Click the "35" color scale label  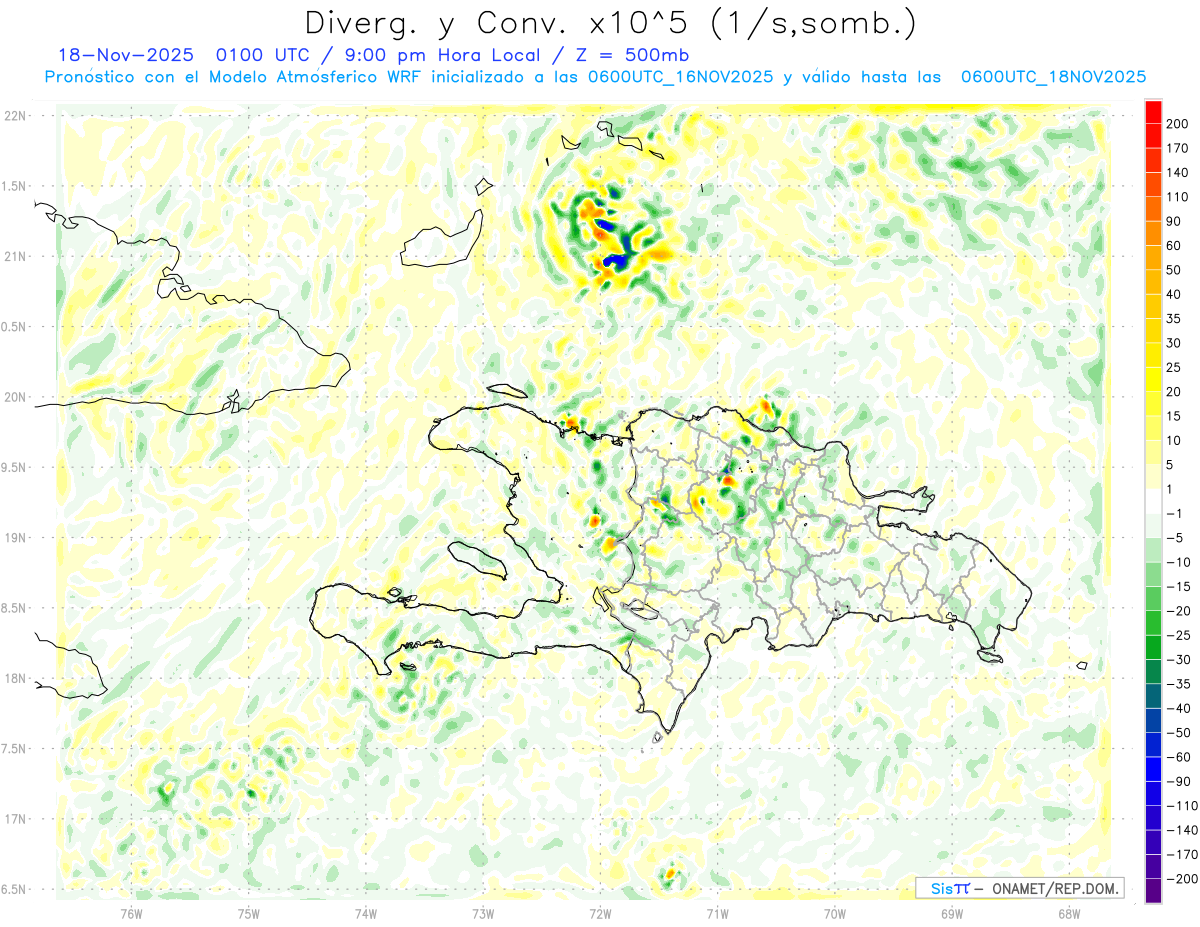(1174, 319)
